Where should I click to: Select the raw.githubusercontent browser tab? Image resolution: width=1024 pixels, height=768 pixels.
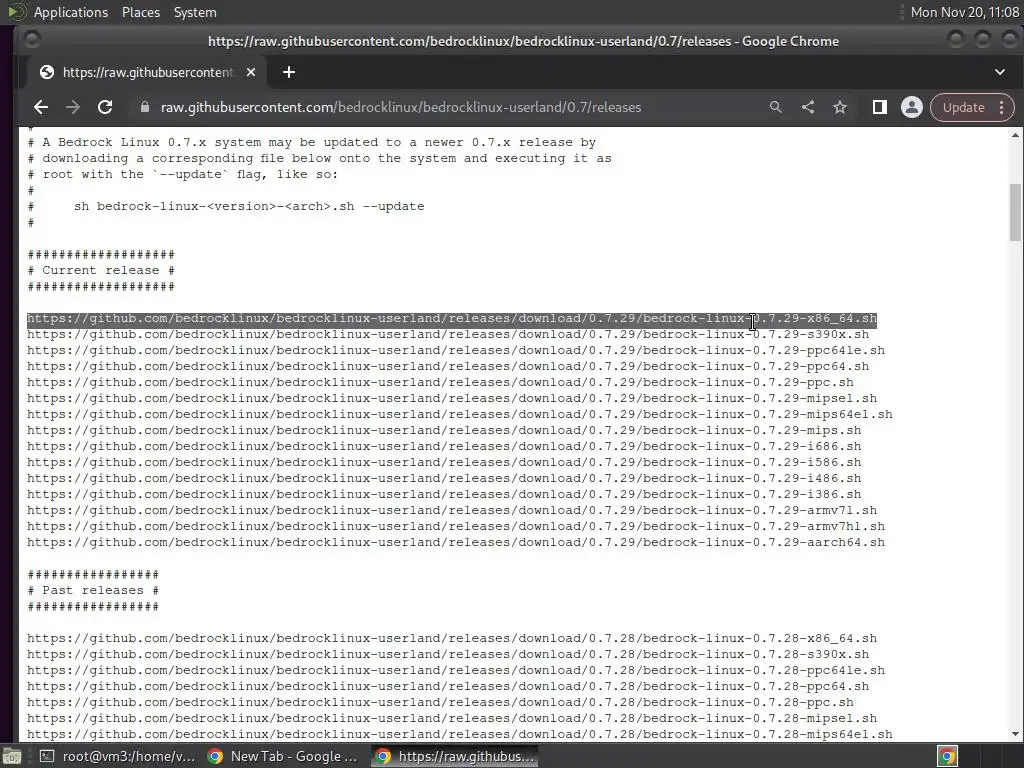click(147, 72)
